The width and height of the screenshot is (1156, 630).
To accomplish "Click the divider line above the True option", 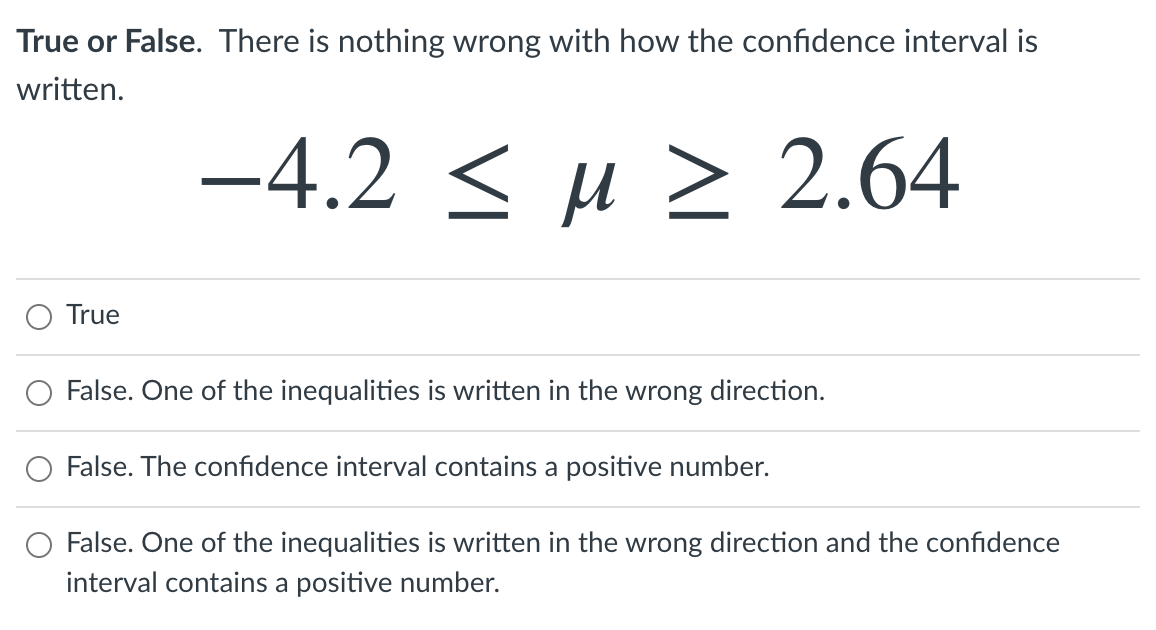I will click(578, 277).
